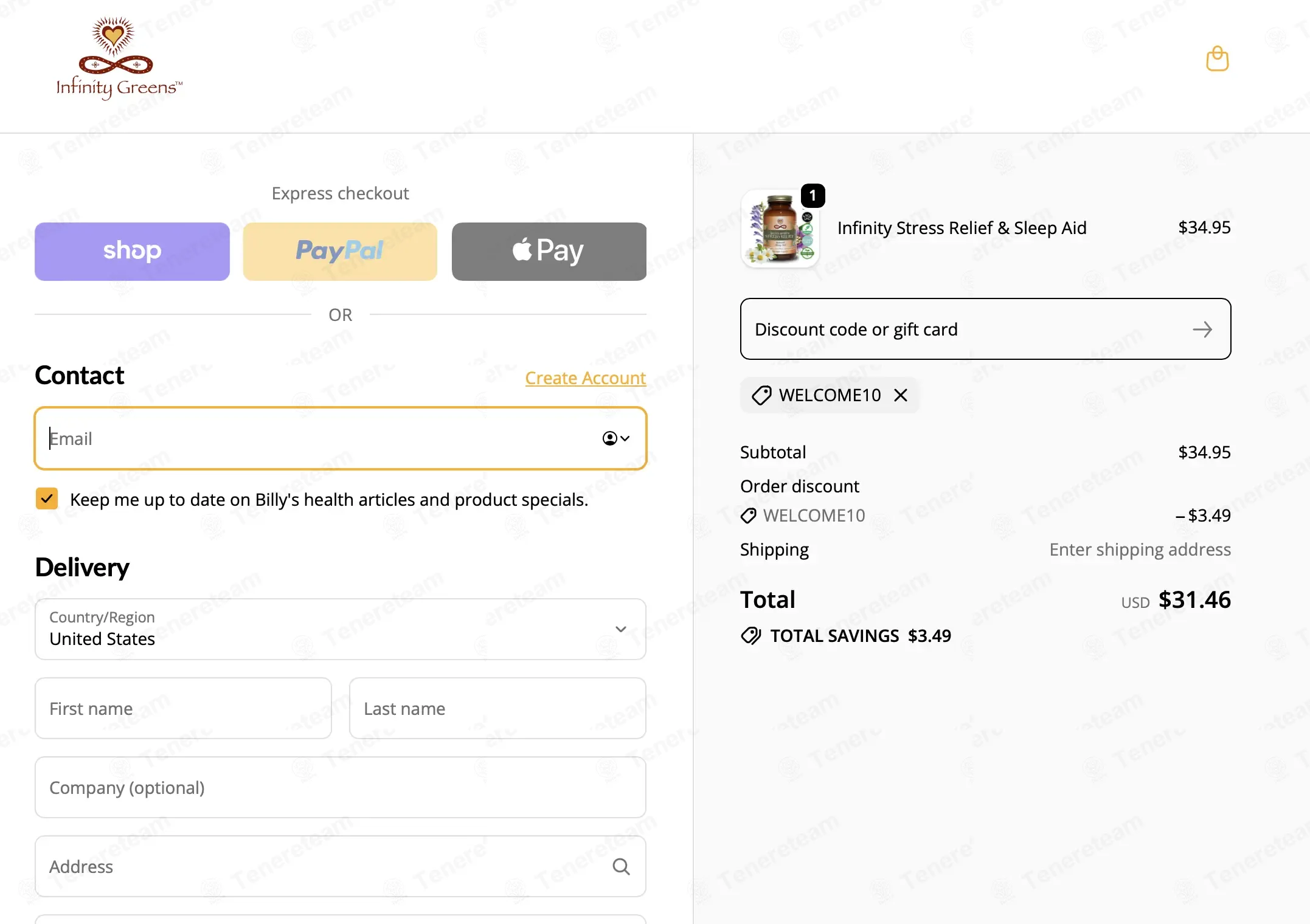1310x924 pixels.
Task: Click the '–$3.49' order discount amount
Action: [x=1203, y=515]
